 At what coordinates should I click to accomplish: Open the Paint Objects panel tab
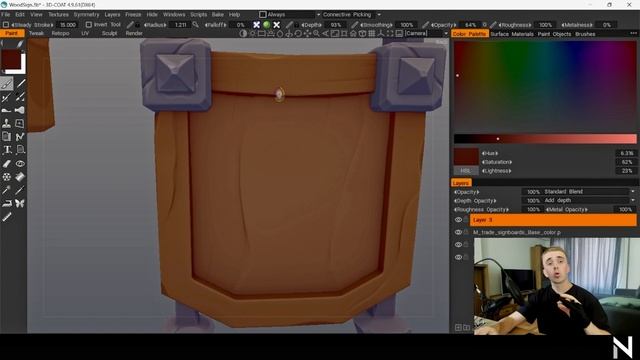pos(554,34)
